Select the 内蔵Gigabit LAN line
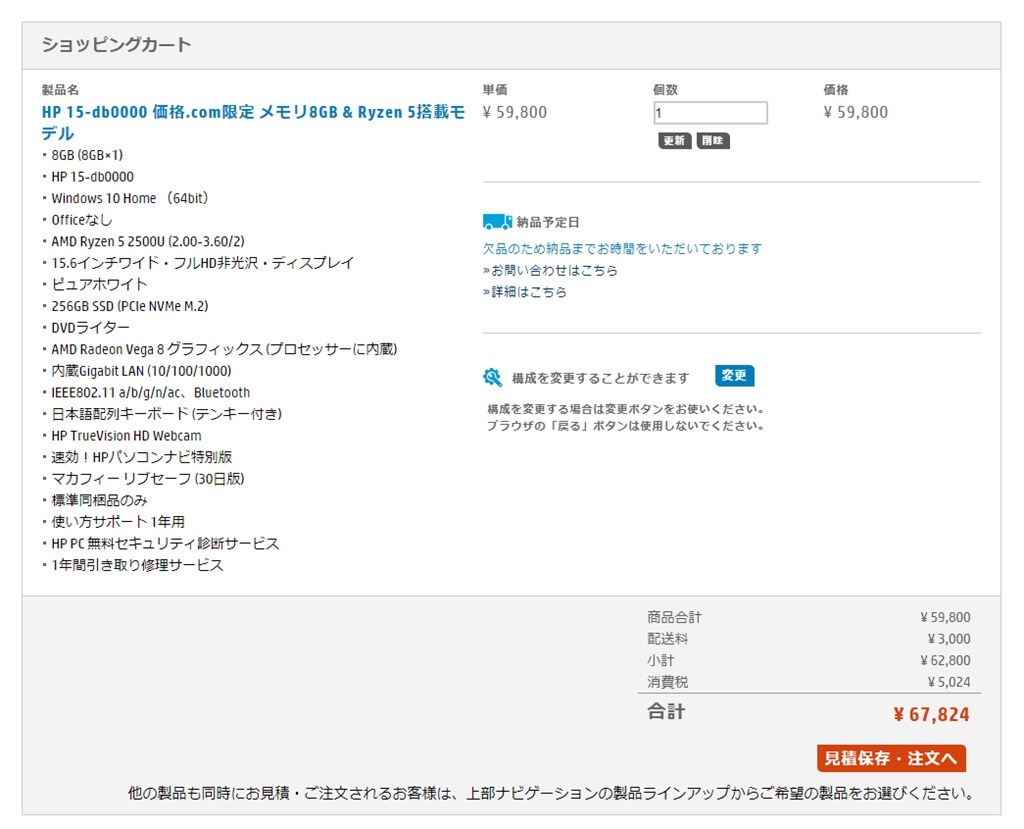Screen dimensions: 1024x829 coord(141,370)
